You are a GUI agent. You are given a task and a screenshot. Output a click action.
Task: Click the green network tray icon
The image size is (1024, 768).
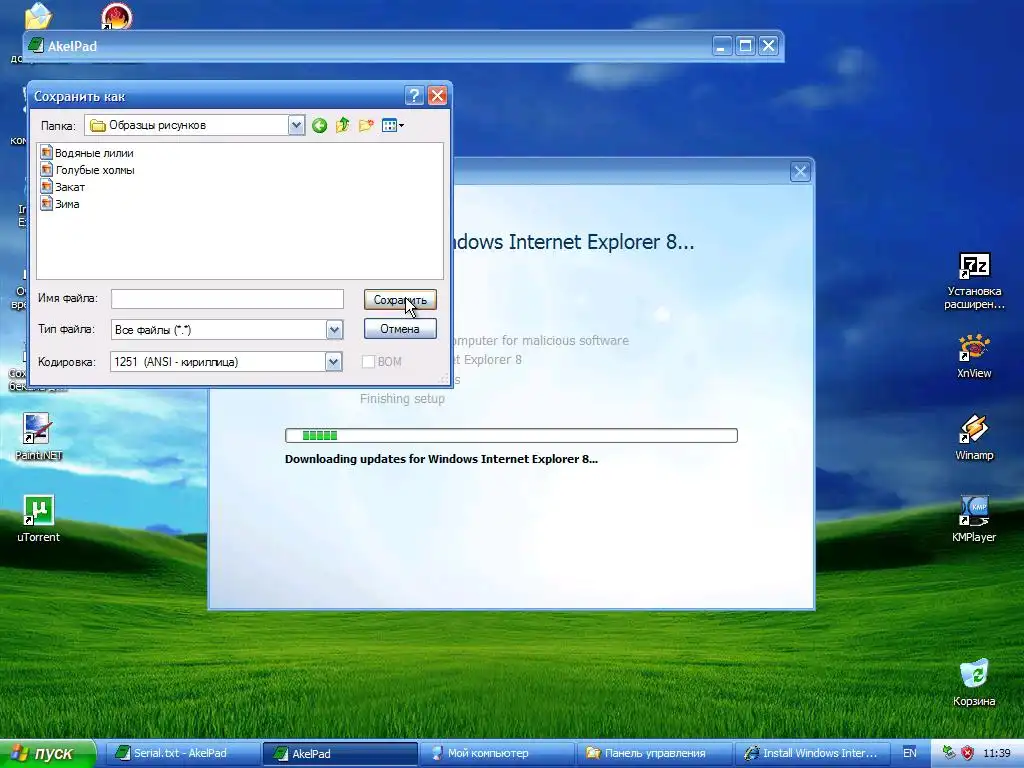(x=949, y=753)
